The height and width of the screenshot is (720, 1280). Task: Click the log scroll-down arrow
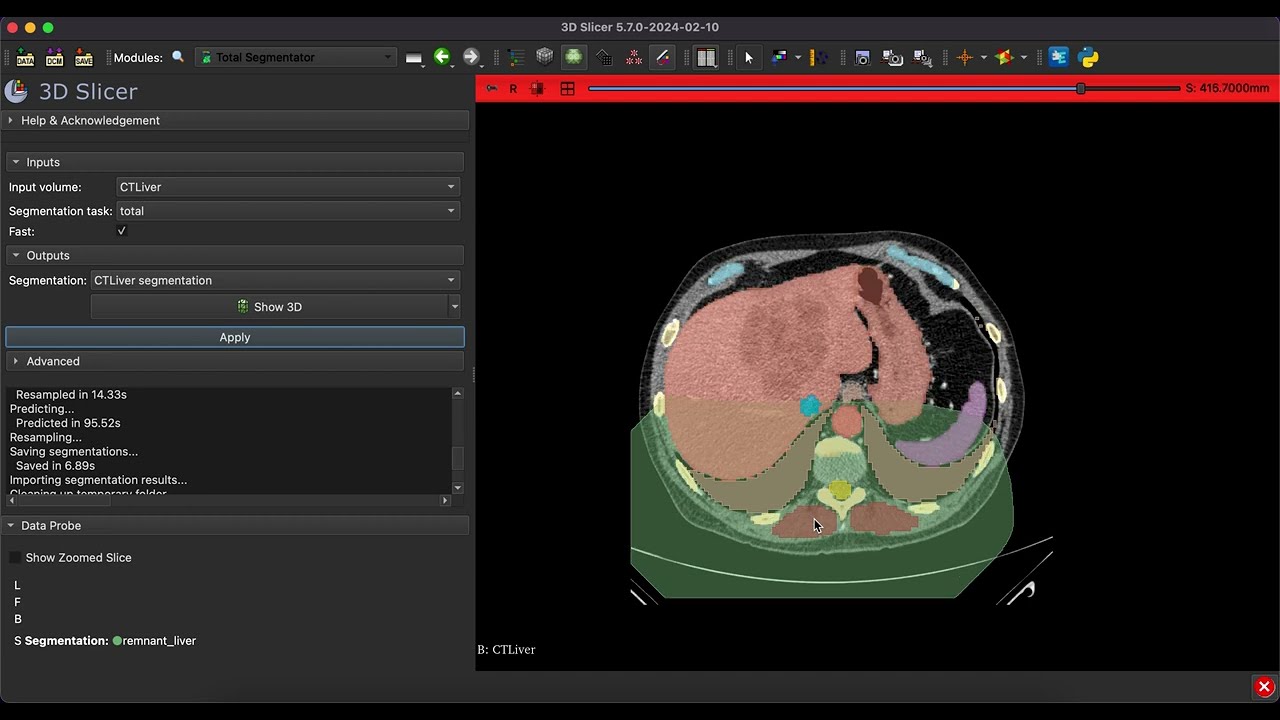tap(458, 488)
